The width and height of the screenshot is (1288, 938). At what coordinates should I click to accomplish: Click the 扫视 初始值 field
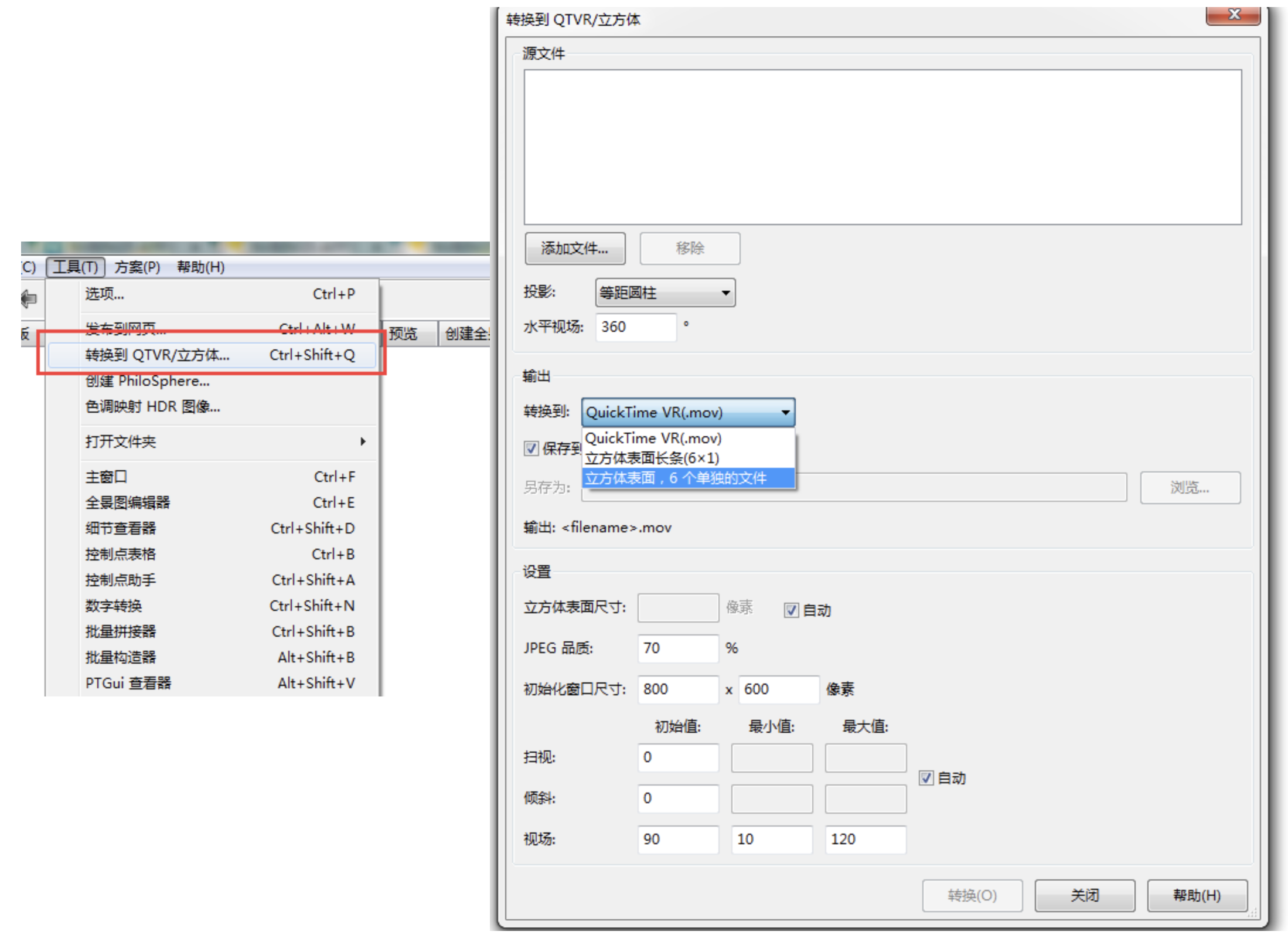678,757
